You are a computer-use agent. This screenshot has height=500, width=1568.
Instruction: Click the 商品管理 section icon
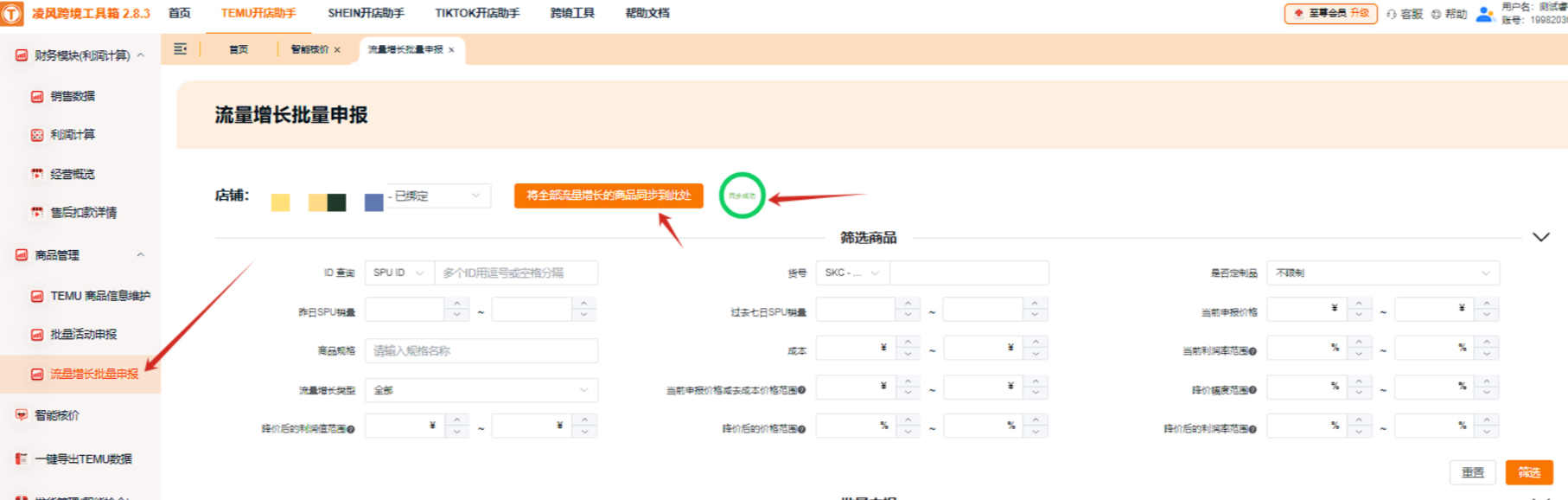pyautogui.click(x=22, y=255)
